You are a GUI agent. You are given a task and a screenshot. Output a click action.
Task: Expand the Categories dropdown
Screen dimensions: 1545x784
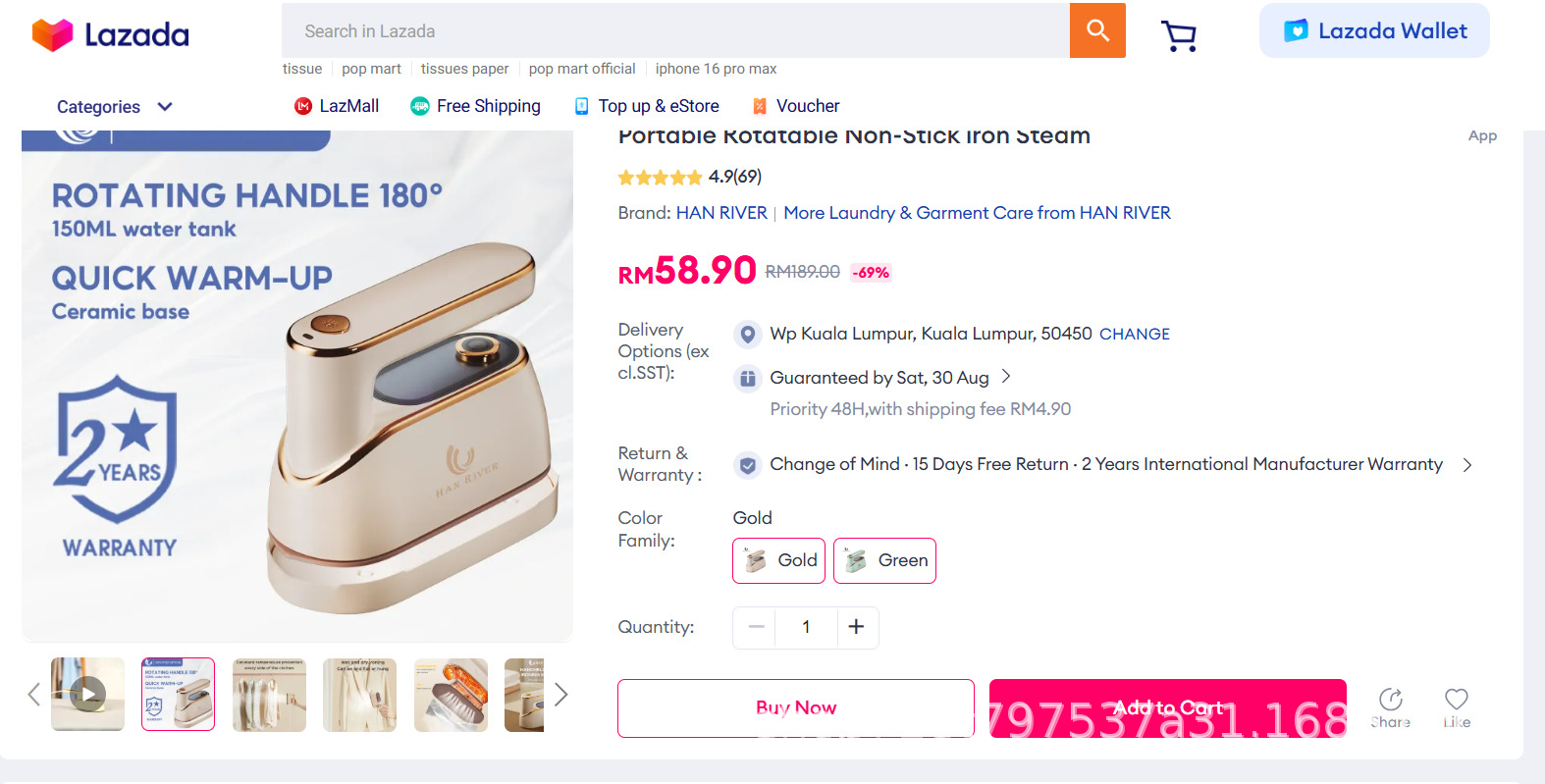(115, 107)
